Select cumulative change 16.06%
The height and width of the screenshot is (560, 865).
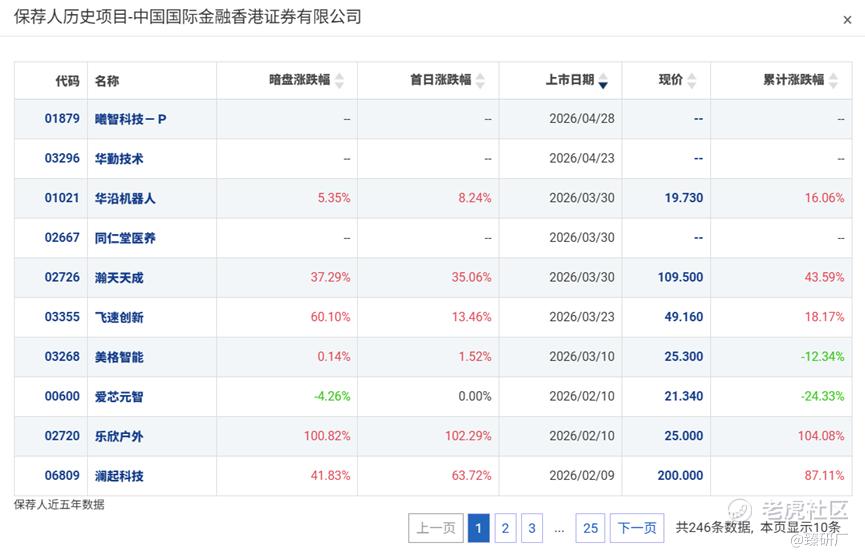(824, 198)
